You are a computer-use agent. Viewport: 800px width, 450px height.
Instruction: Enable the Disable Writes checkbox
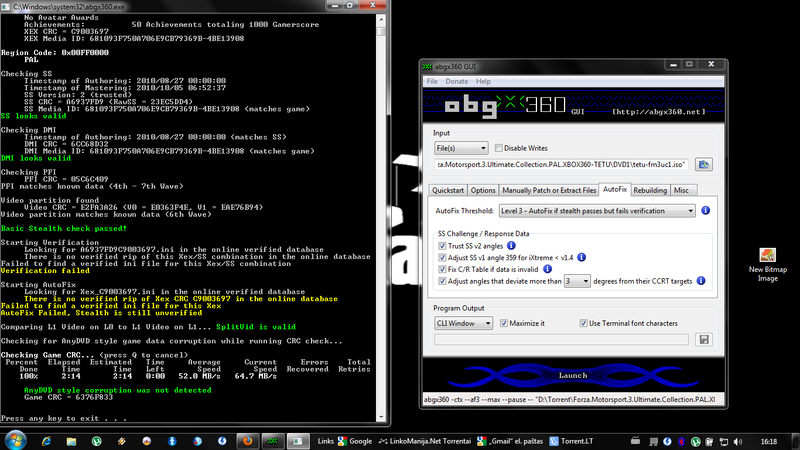click(498, 148)
